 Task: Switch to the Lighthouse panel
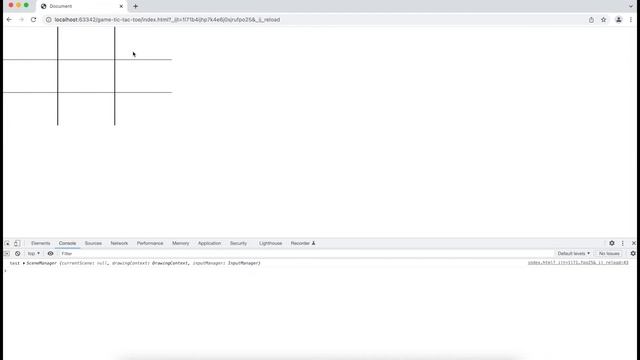click(271, 243)
